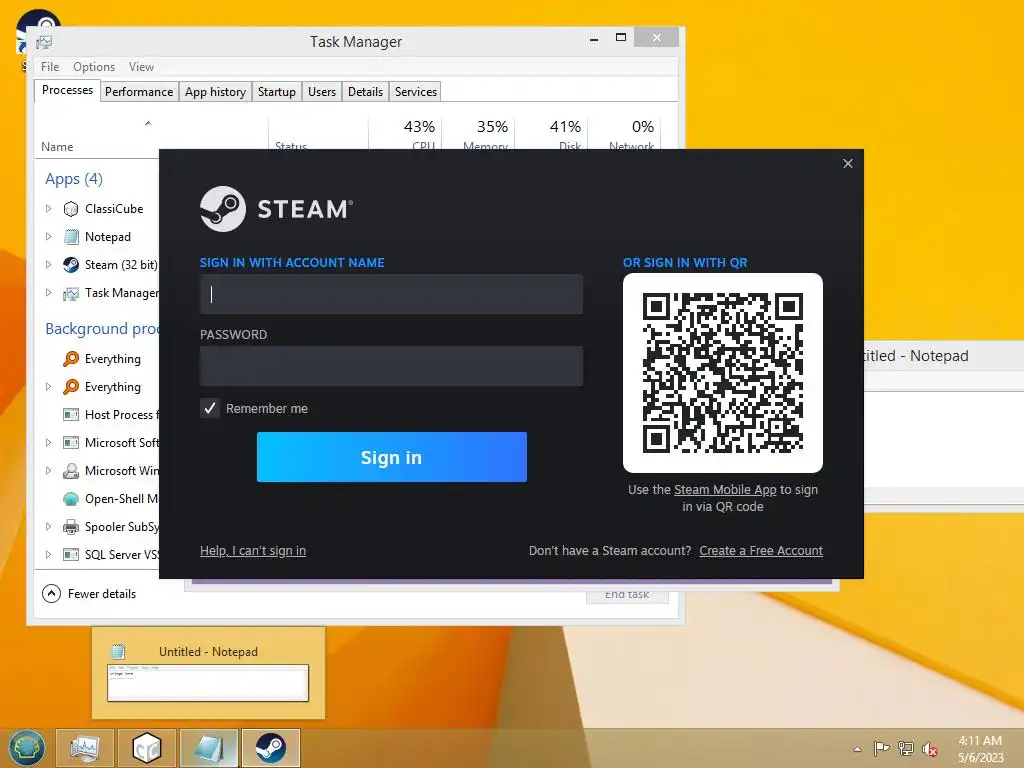Open the View menu in Task Manager
The width and height of the screenshot is (1024, 768).
coord(141,67)
